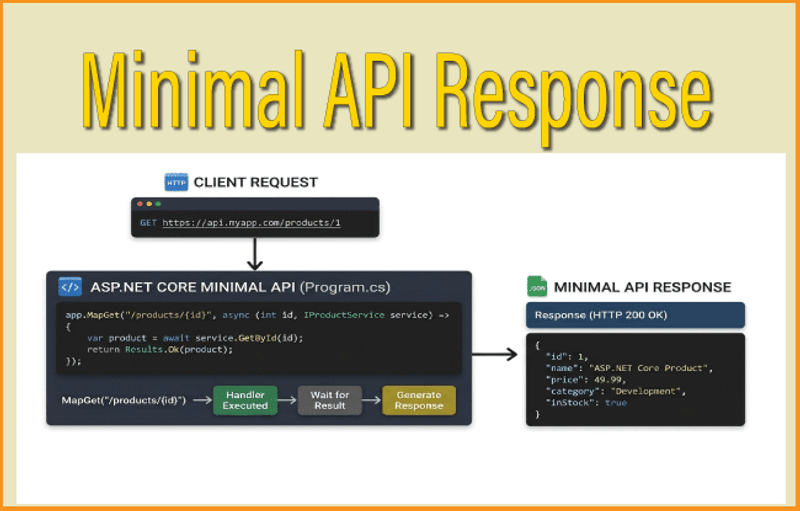Click the app.MapGet code line
The width and height of the screenshot is (800, 511).
257,315
